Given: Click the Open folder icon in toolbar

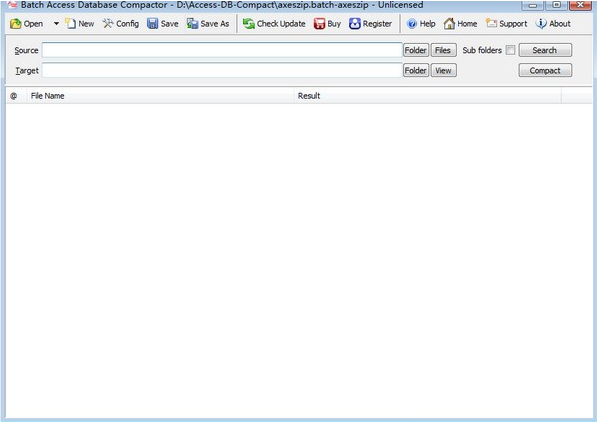Looking at the screenshot, I should point(16,24).
